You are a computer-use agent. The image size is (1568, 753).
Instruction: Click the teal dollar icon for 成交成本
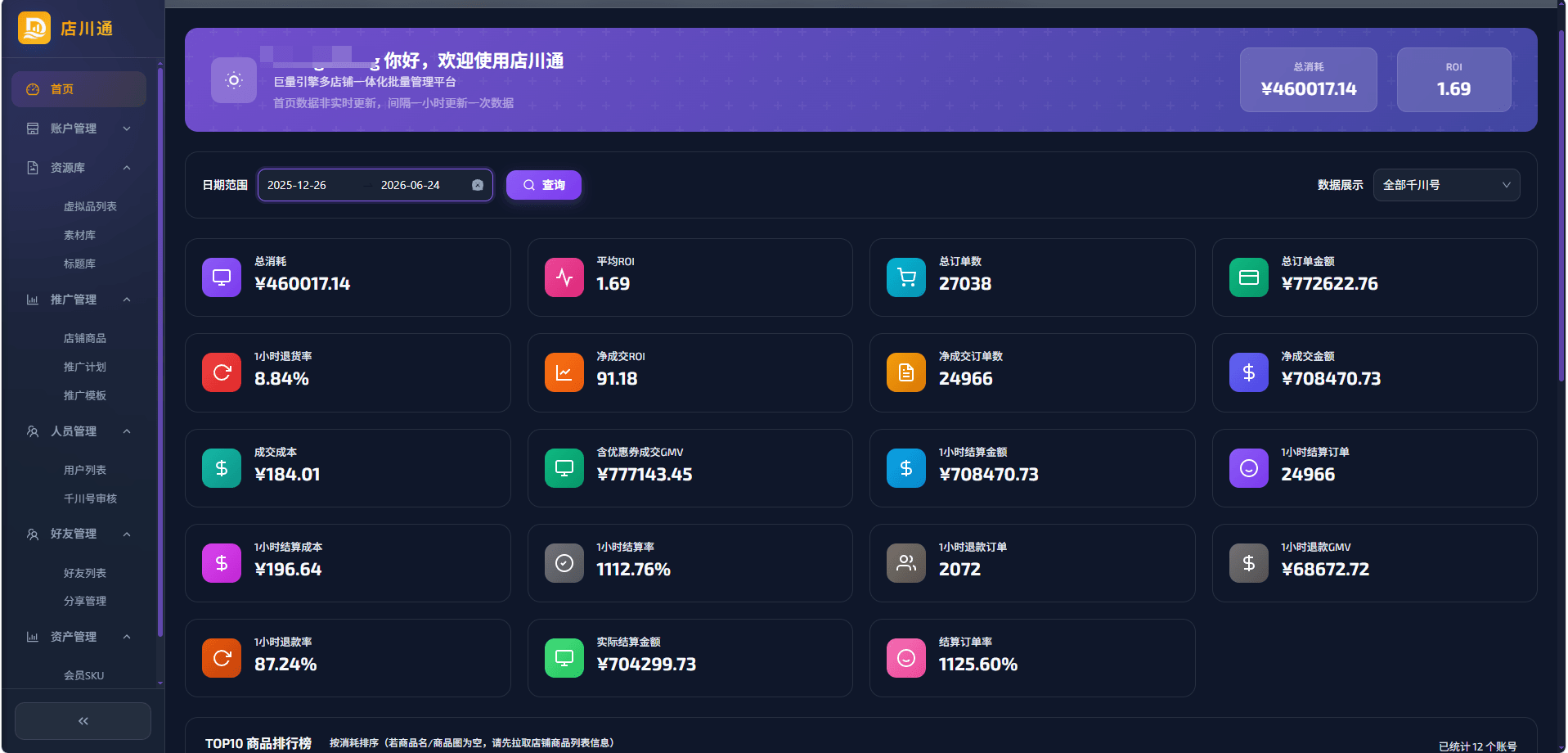[222, 468]
